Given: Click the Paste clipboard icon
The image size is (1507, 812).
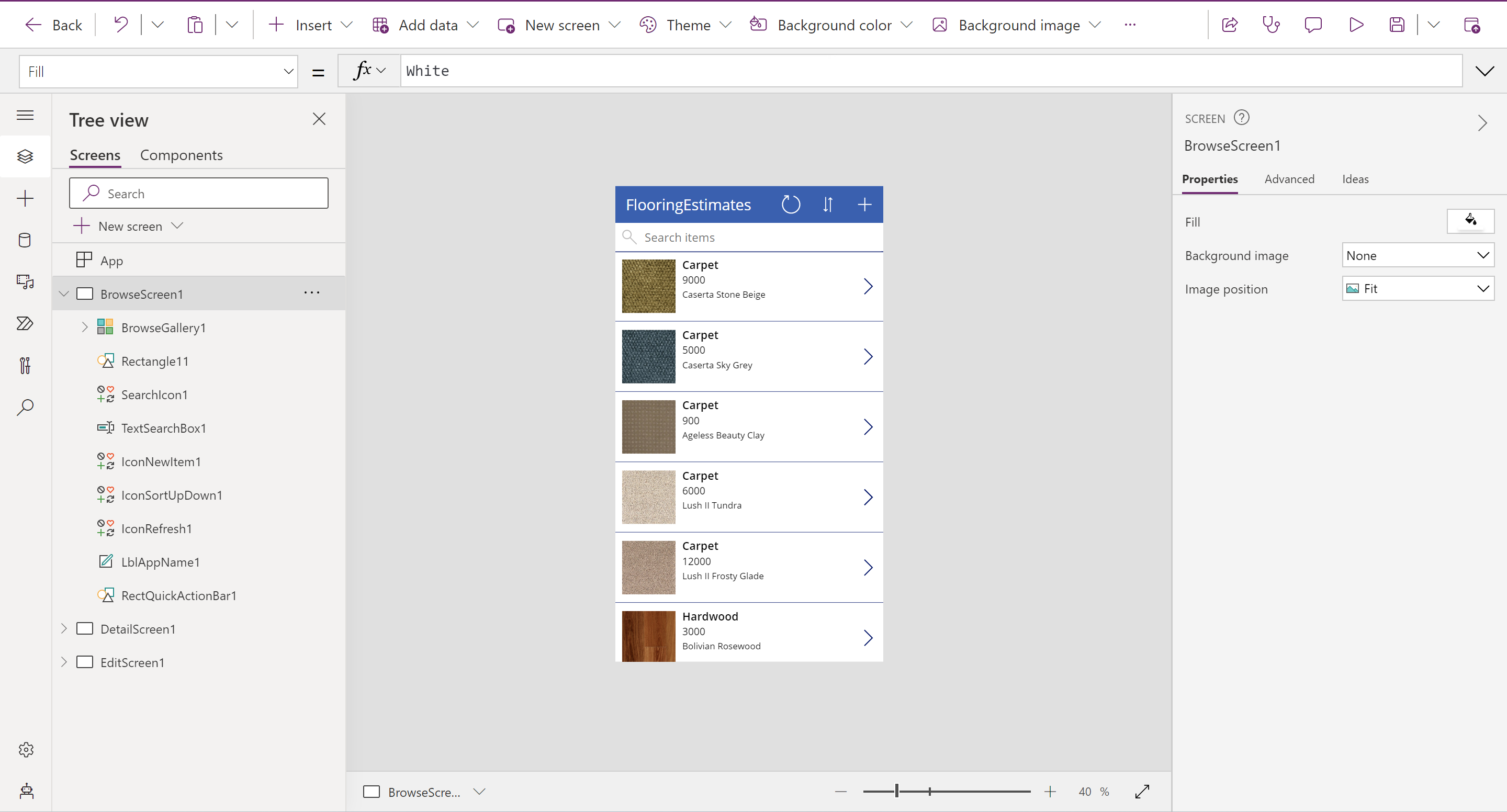Looking at the screenshot, I should coord(195,25).
